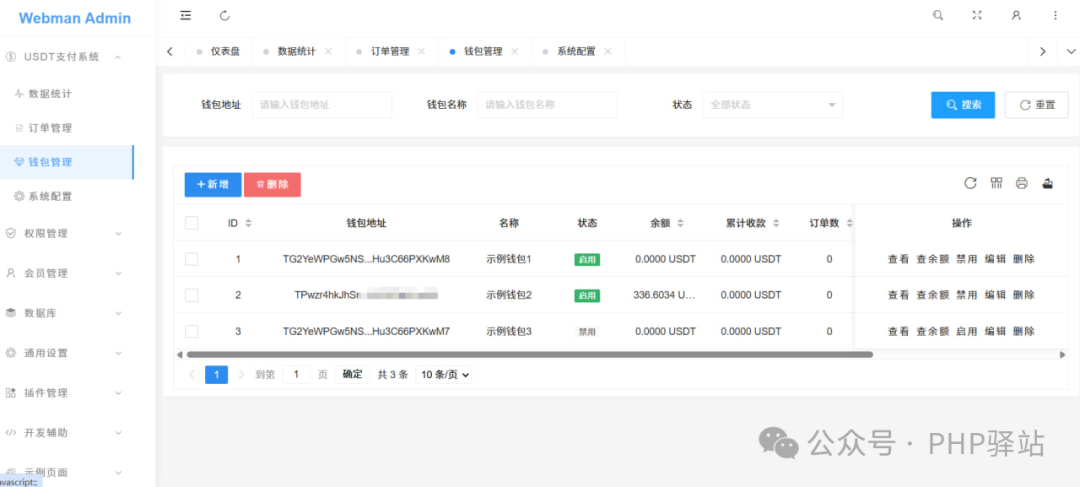Focus the 钱包地址 input field

(x=322, y=105)
